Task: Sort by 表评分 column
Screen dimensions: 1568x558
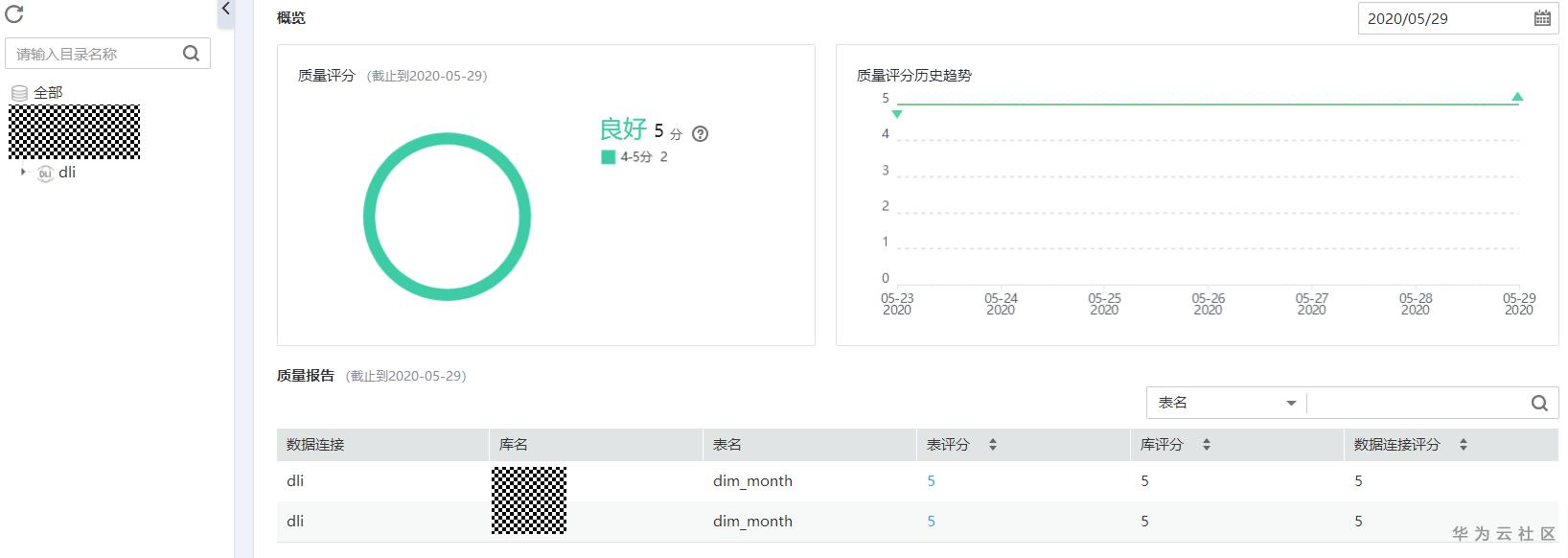Action: (x=992, y=445)
